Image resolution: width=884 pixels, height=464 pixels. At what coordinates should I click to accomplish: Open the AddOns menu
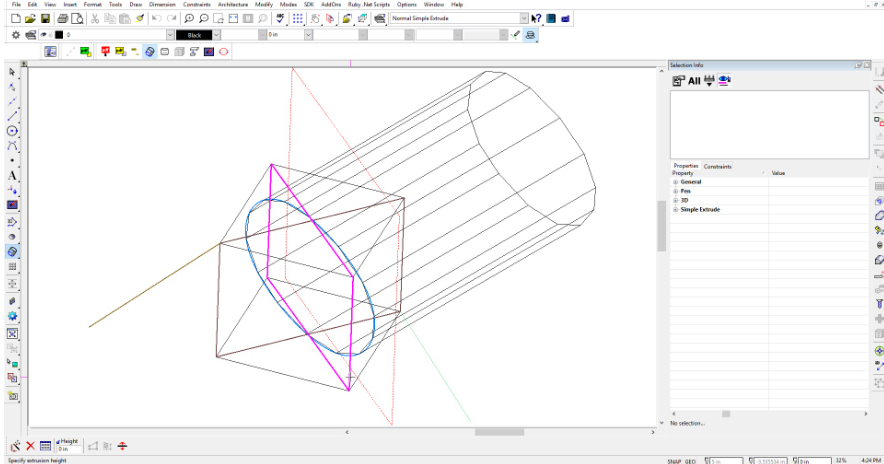(331, 5)
